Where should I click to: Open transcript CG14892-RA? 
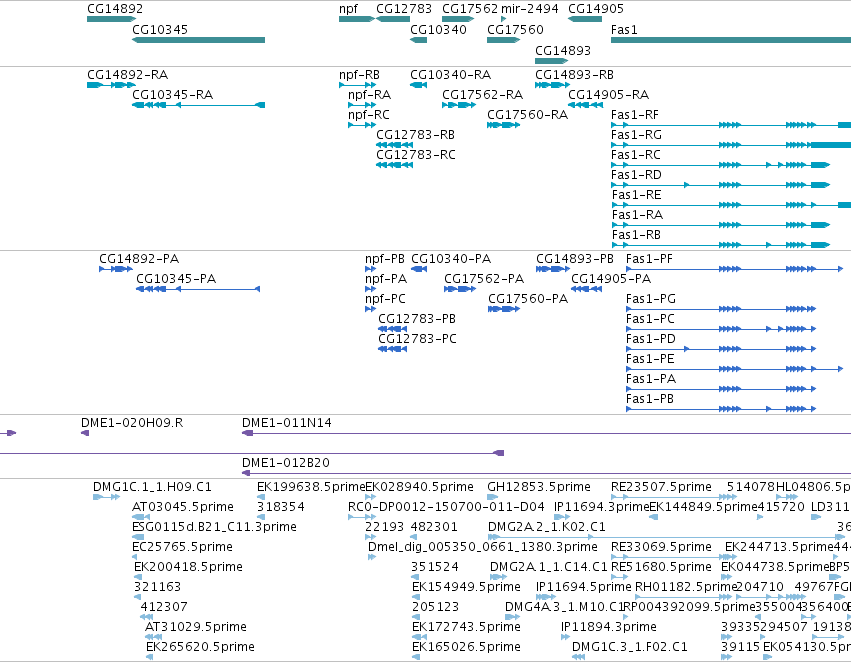point(128,74)
